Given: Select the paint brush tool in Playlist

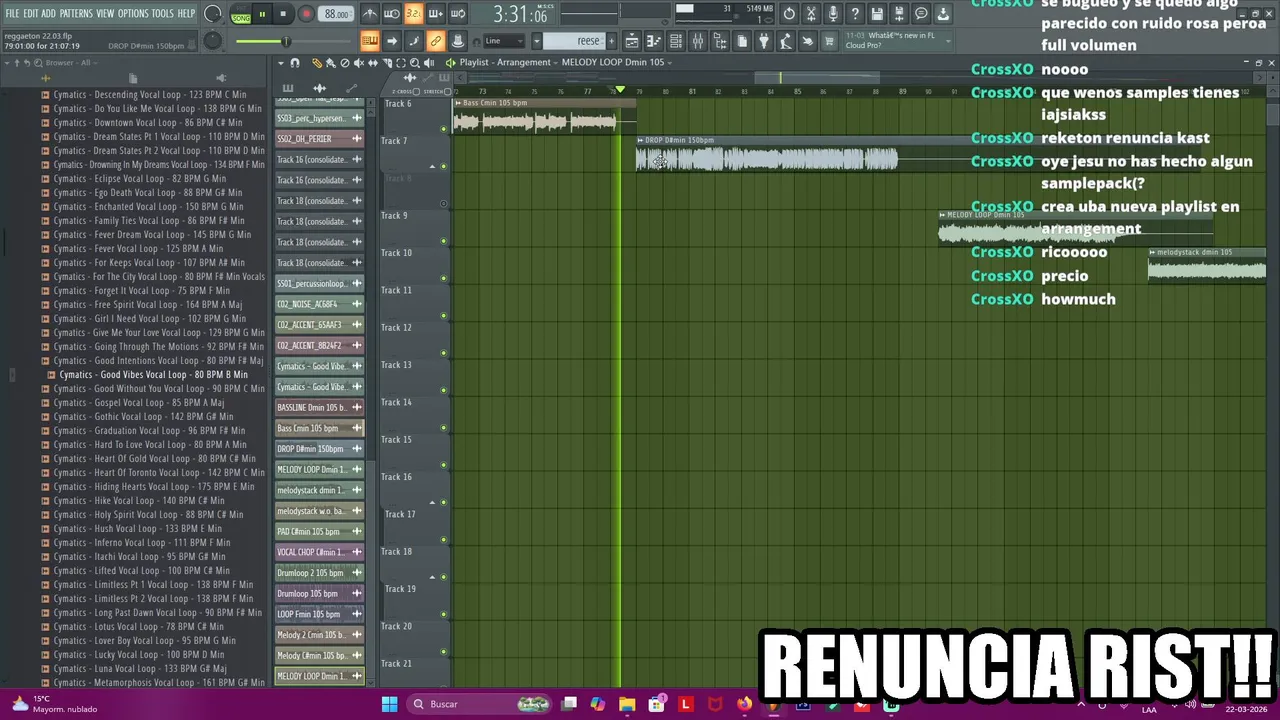Looking at the screenshot, I should coord(330,62).
